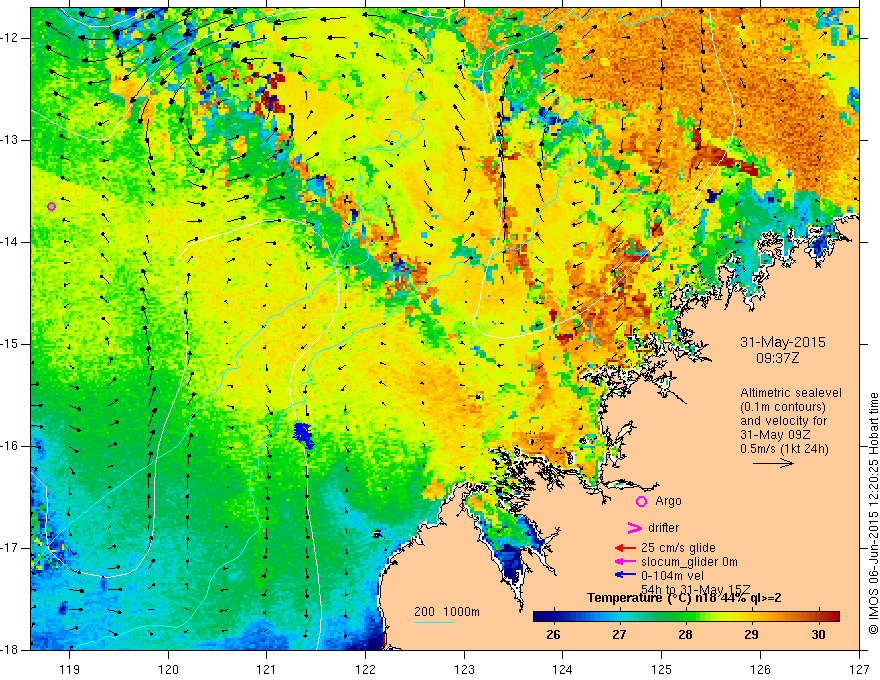
Task: Click the '25 cm/s glide' label
Action: [x=678, y=548]
